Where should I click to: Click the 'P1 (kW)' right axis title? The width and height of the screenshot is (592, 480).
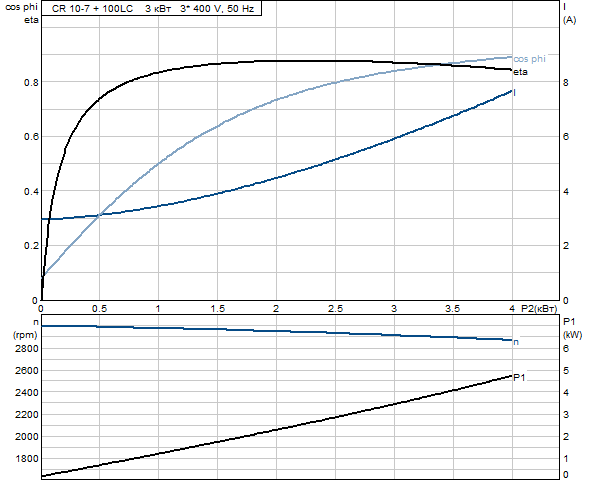[572, 328]
